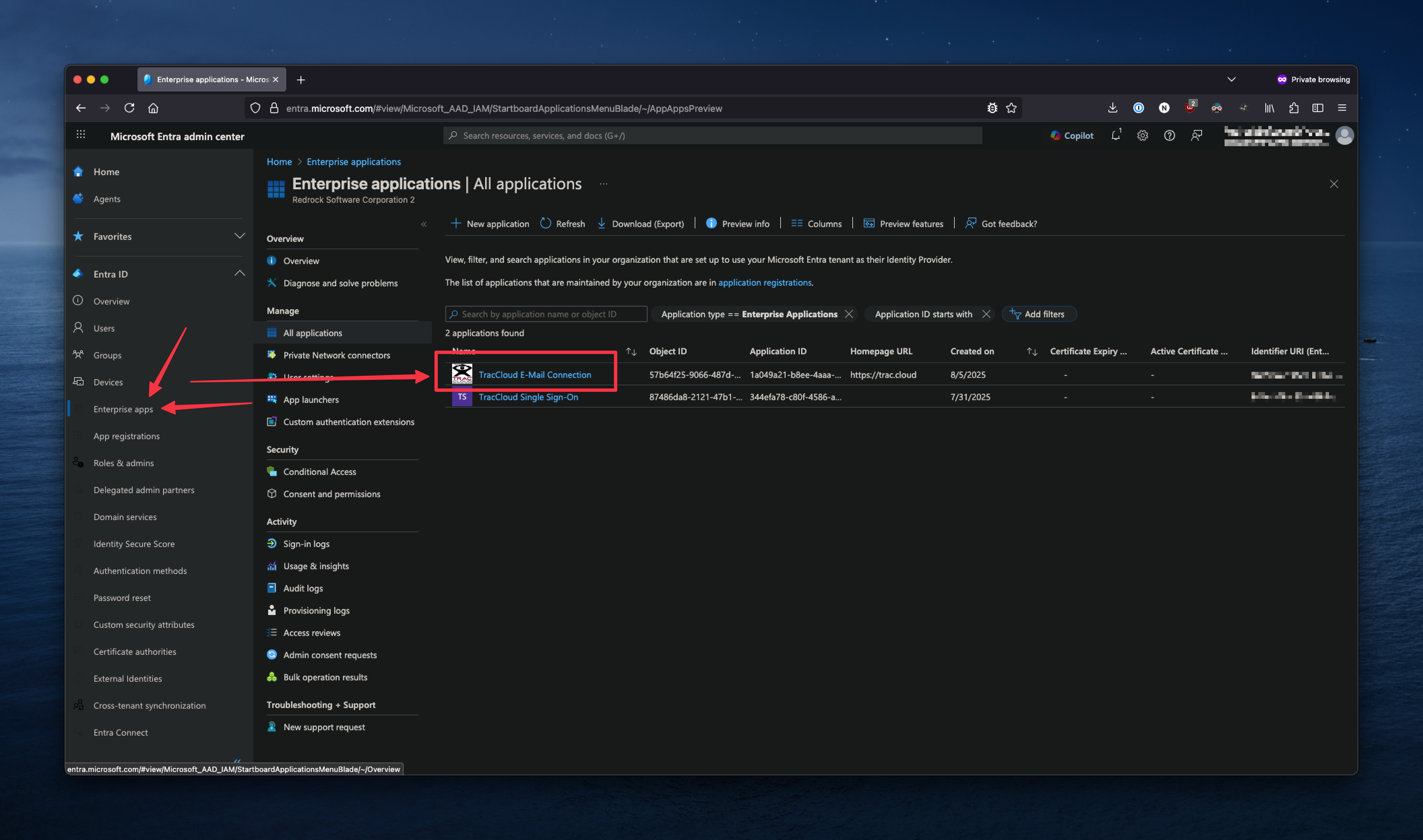1423x840 pixels.
Task: Click the Refresh toolbar button
Action: coord(563,224)
